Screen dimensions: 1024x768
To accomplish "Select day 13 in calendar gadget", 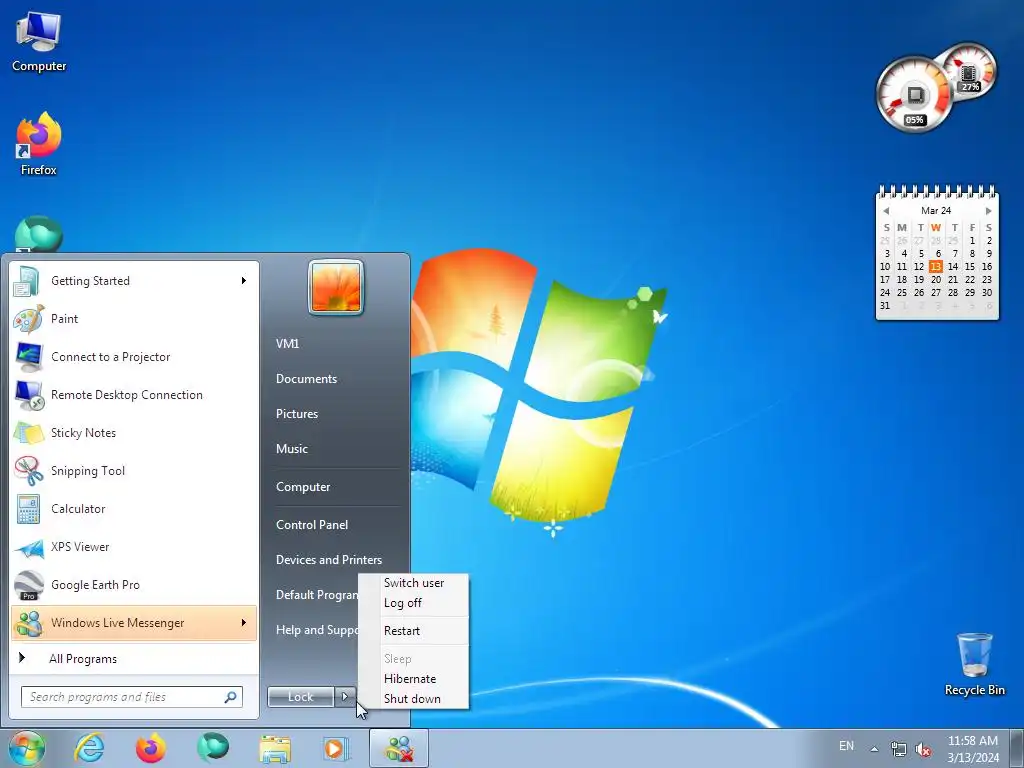I will point(936,266).
